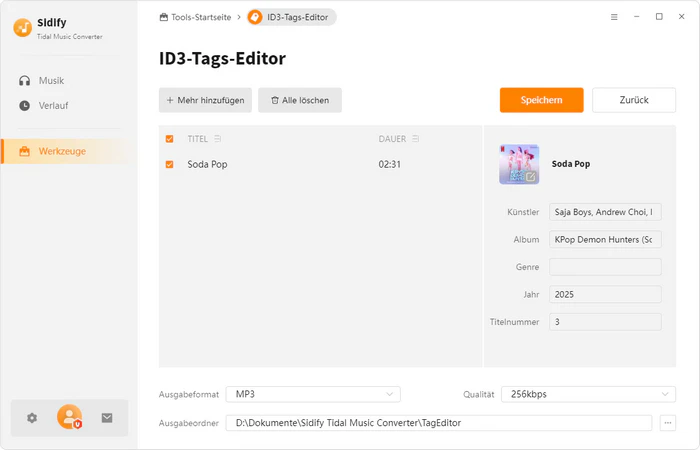Sort by the DAUER column icon
This screenshot has height=450, width=700.
416,139
